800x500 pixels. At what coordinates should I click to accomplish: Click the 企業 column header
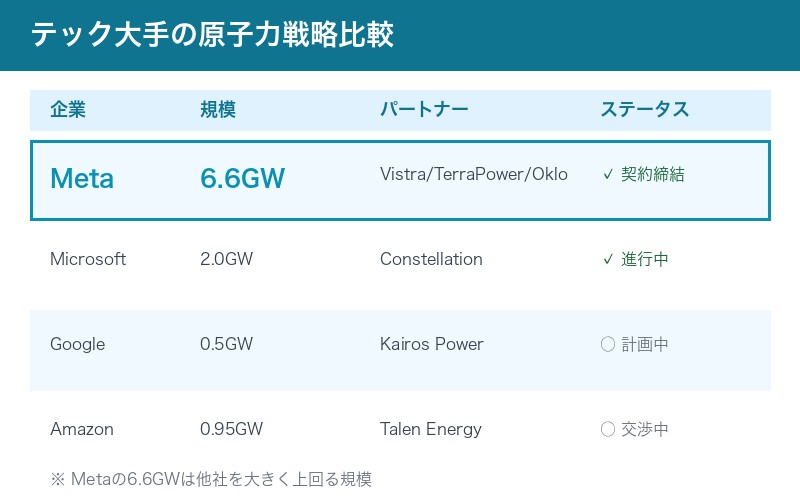pos(68,110)
